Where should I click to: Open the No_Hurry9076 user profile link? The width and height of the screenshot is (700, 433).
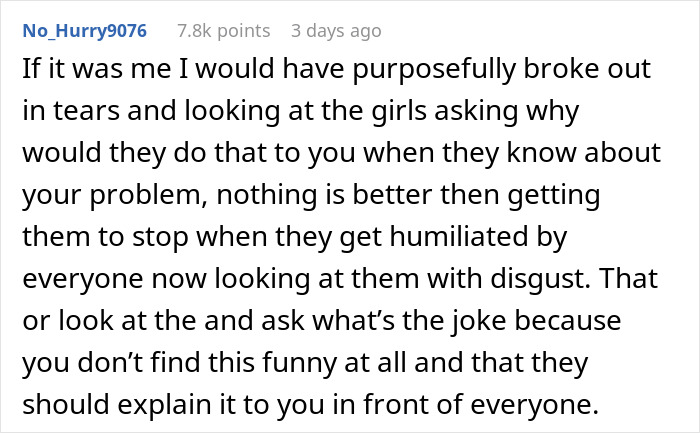[83, 31]
